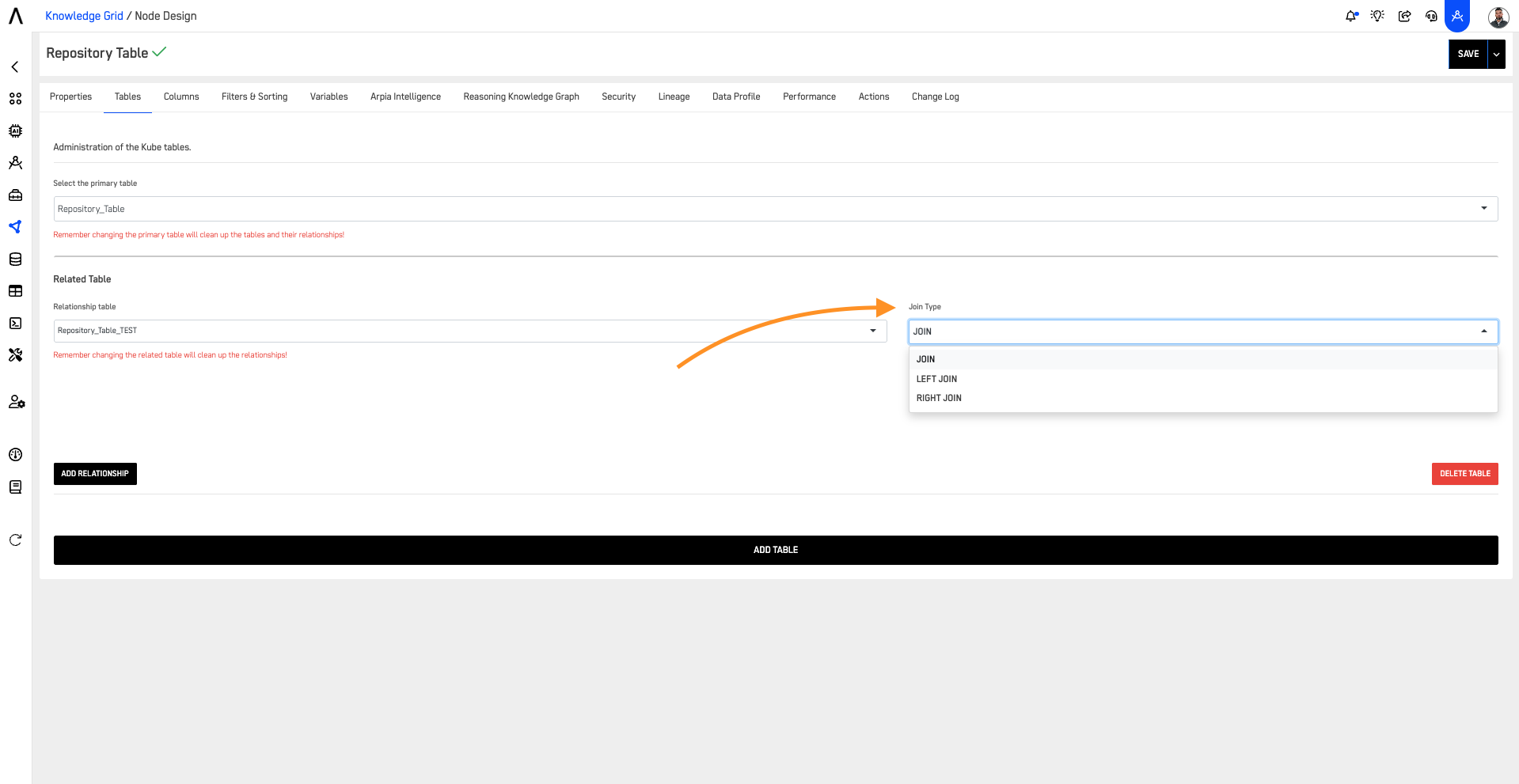The width and height of the screenshot is (1519, 784).
Task: Open the terminal console icon in the sidebar
Action: [15, 323]
